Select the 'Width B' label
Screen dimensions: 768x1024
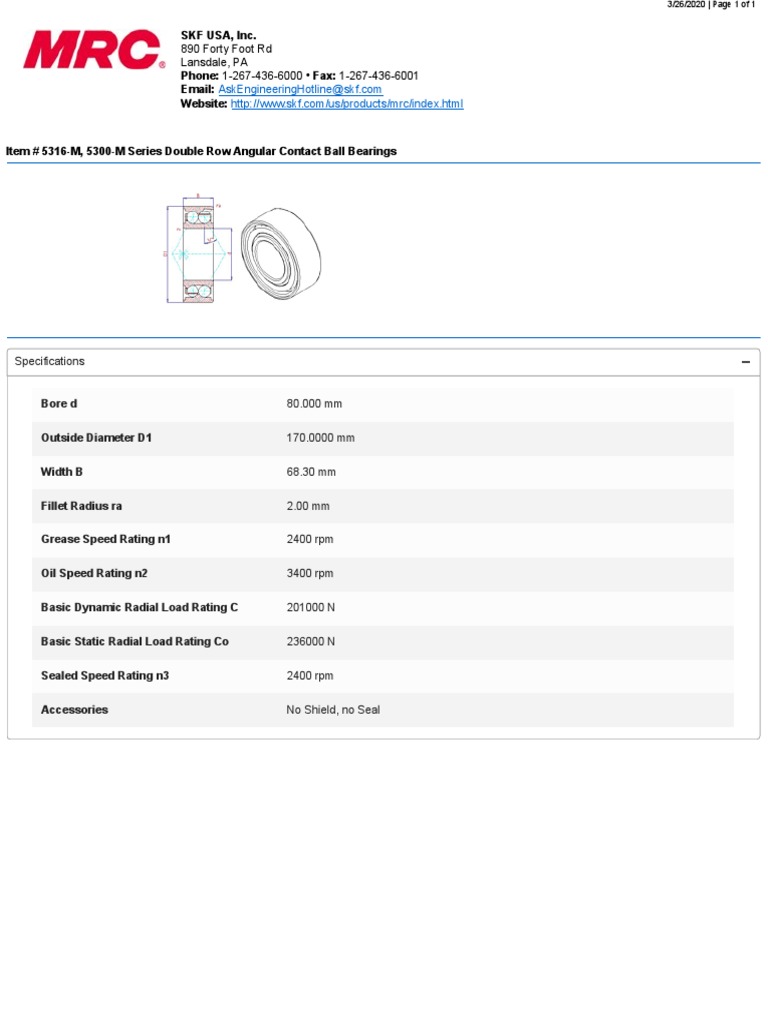(61, 472)
